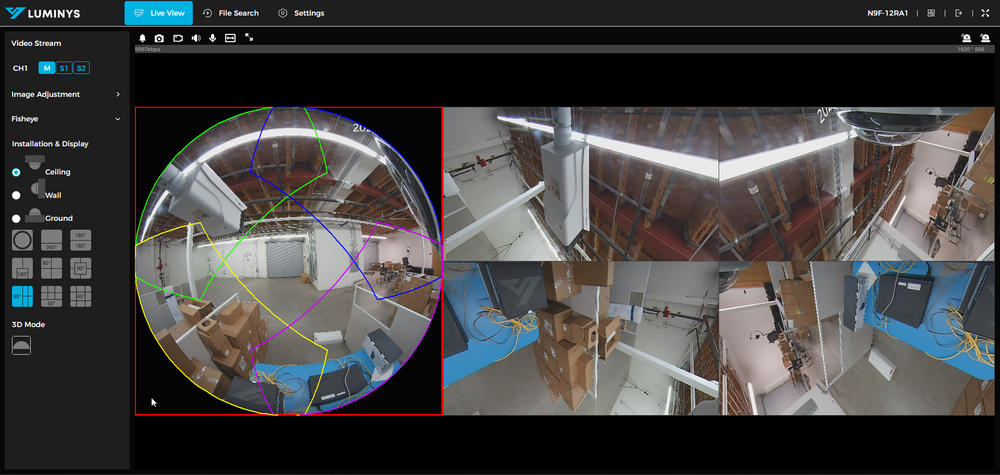
Task: Choose the 180°/180° split display layout
Action: (x=80, y=240)
